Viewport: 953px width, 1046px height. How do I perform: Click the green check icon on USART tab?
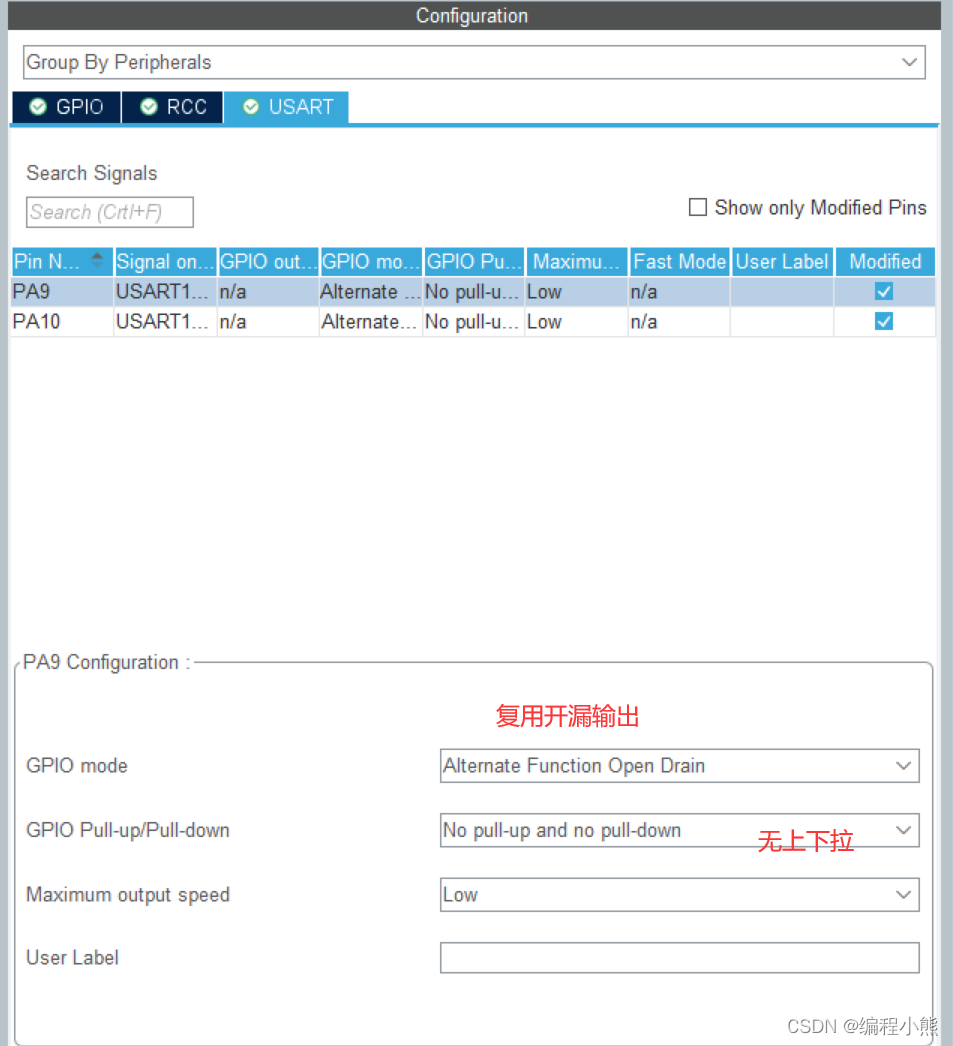[251, 107]
